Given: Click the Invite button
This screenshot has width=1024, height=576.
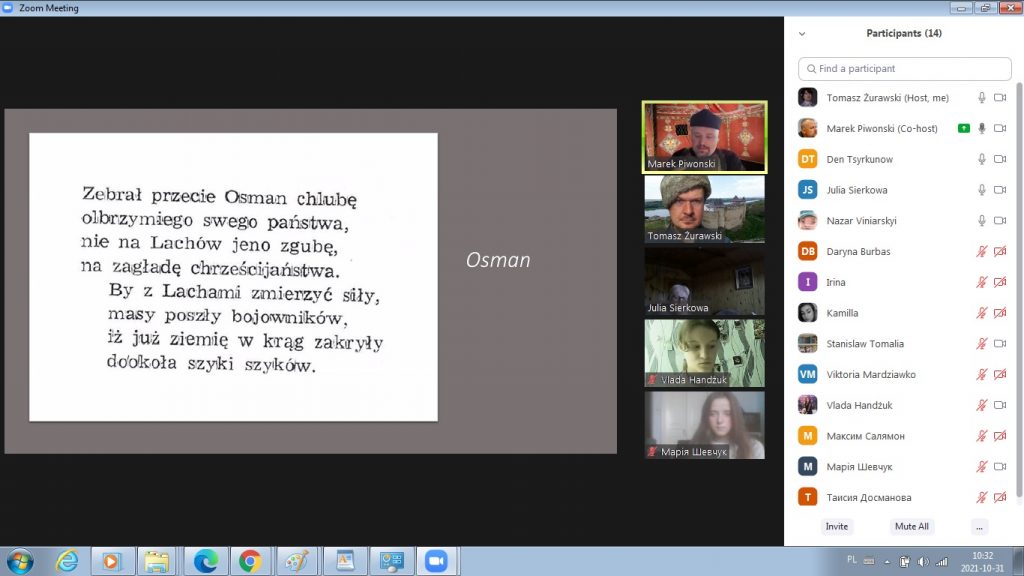Looking at the screenshot, I should point(837,526).
